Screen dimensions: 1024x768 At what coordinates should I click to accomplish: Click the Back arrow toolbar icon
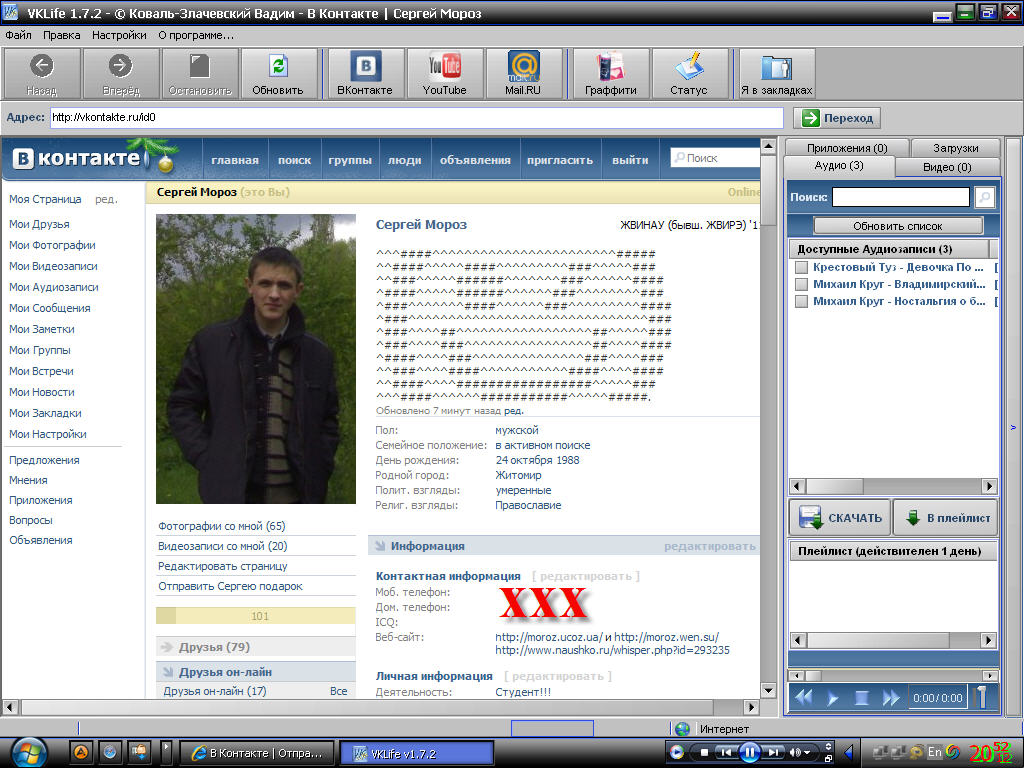pos(42,67)
